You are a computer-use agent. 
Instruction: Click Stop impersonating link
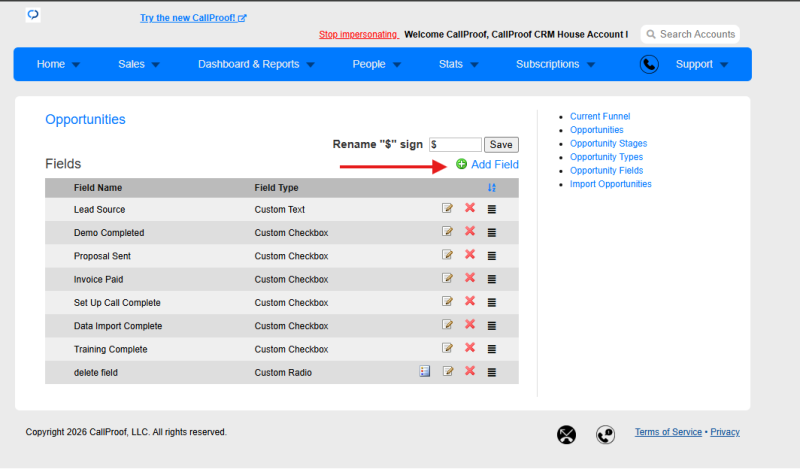tap(358, 34)
